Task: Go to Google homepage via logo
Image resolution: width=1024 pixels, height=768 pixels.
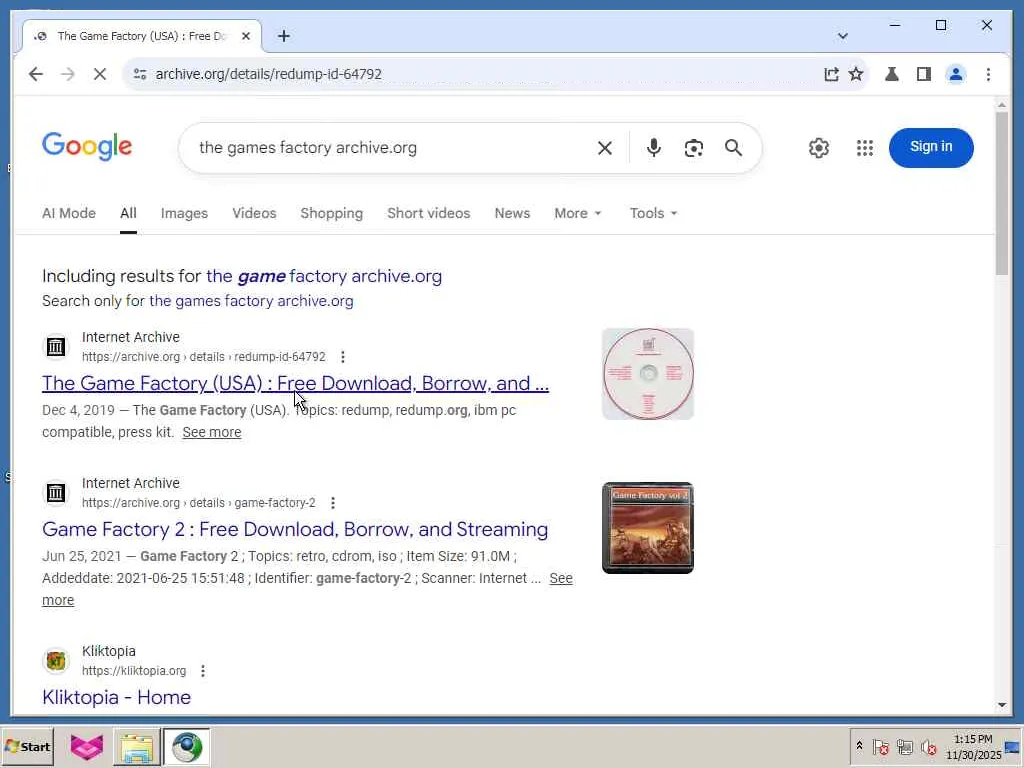Action: pos(87,146)
